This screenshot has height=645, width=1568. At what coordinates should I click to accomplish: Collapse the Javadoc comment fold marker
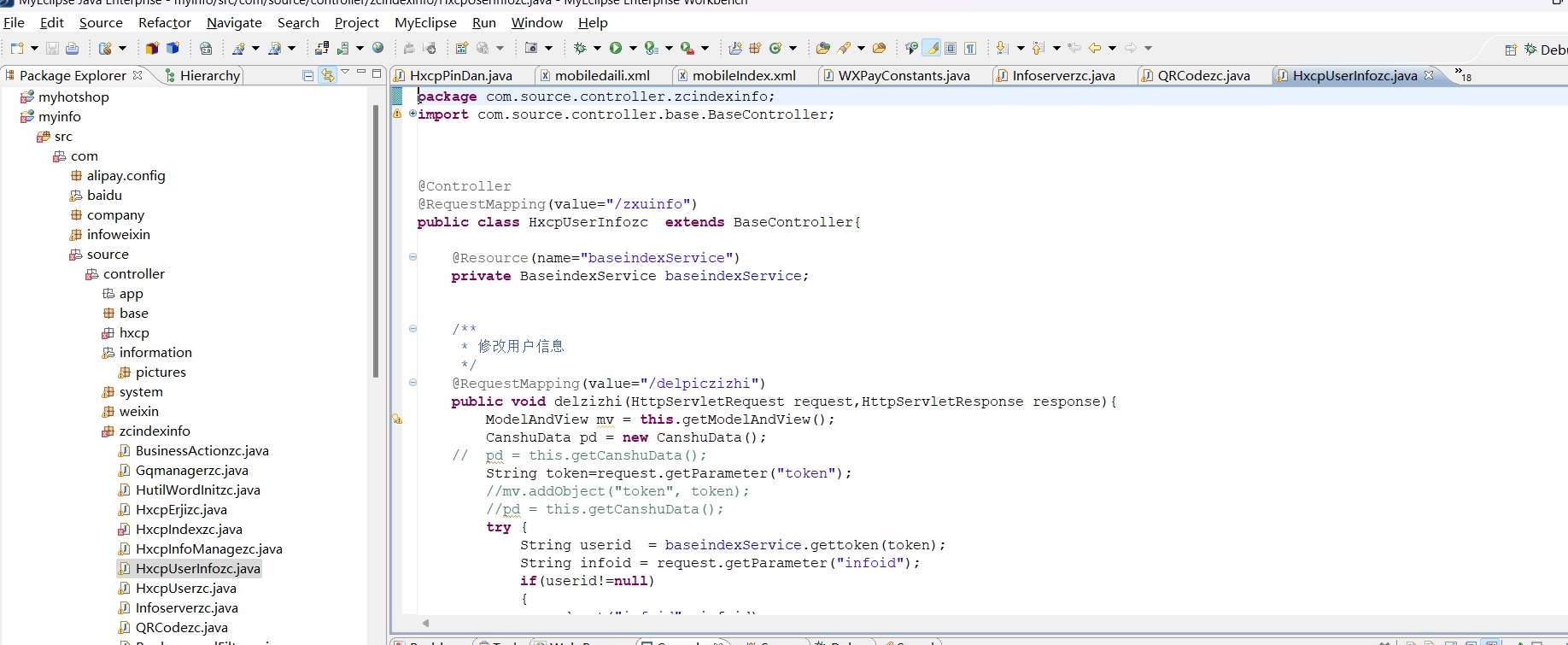(412, 329)
